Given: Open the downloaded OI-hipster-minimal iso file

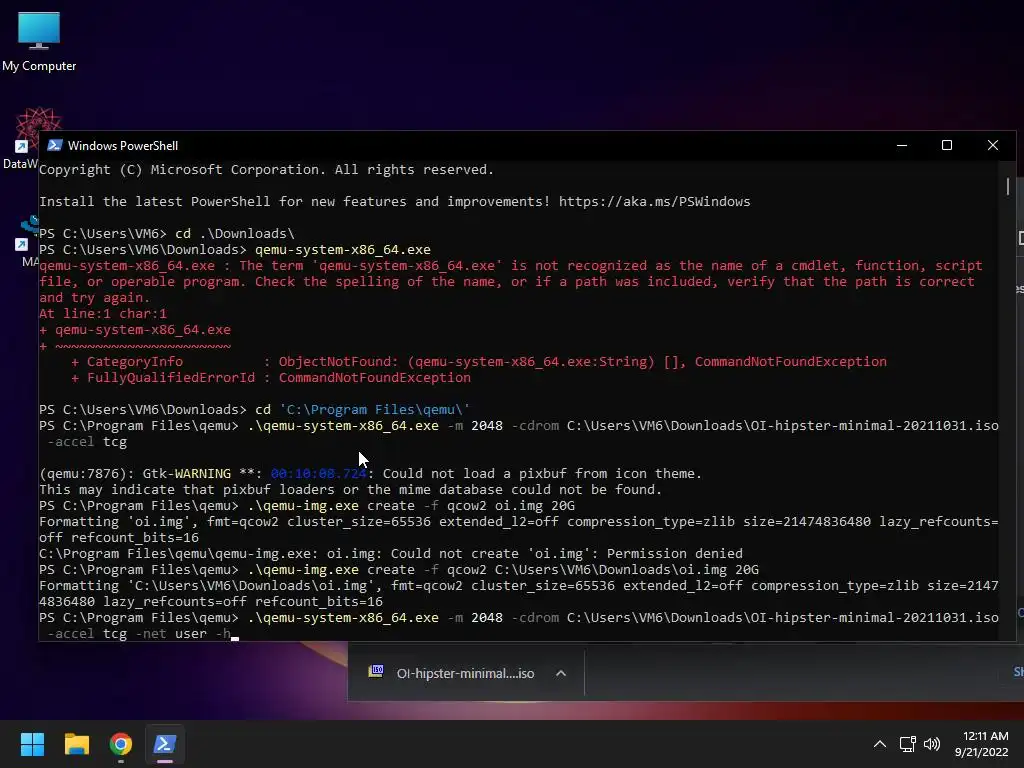Looking at the screenshot, I should point(465,673).
